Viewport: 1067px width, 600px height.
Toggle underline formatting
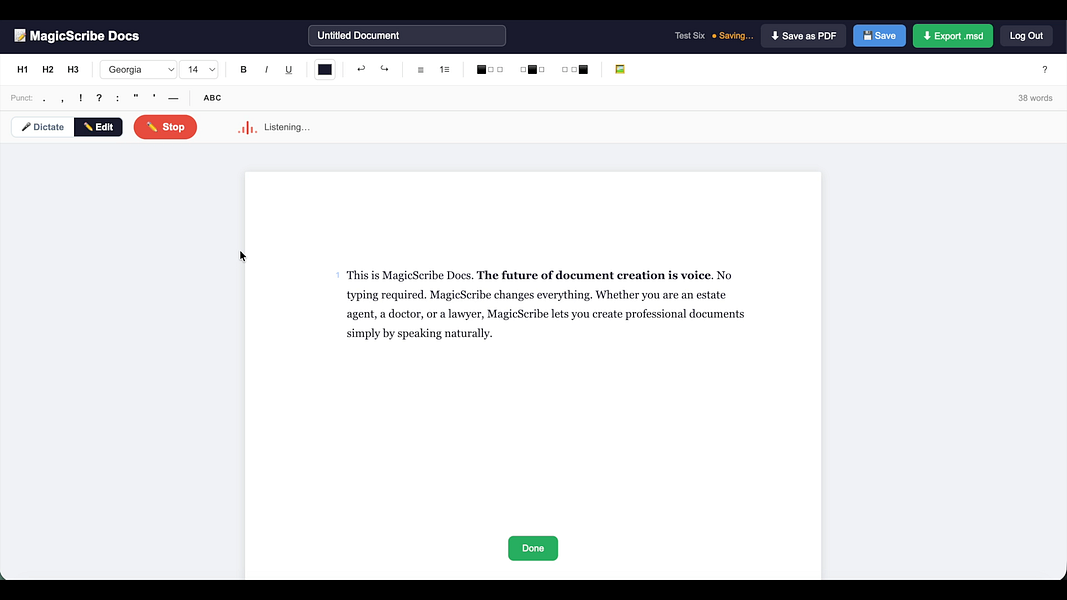289,69
